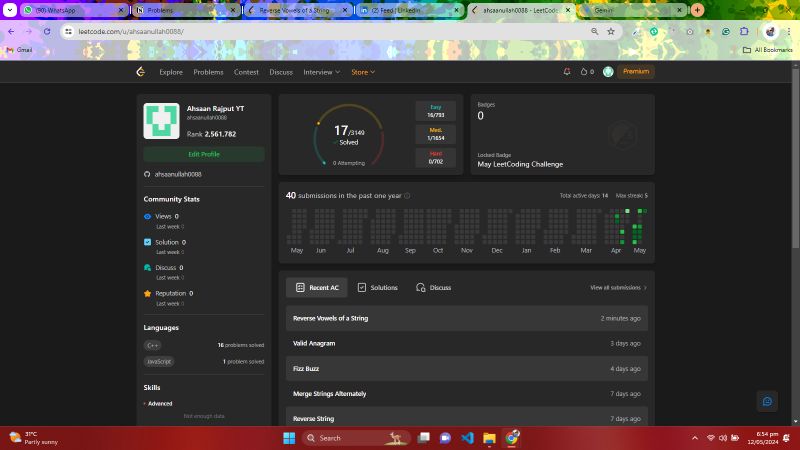
Task: Click the Med. solved count box
Action: (x=436, y=134)
